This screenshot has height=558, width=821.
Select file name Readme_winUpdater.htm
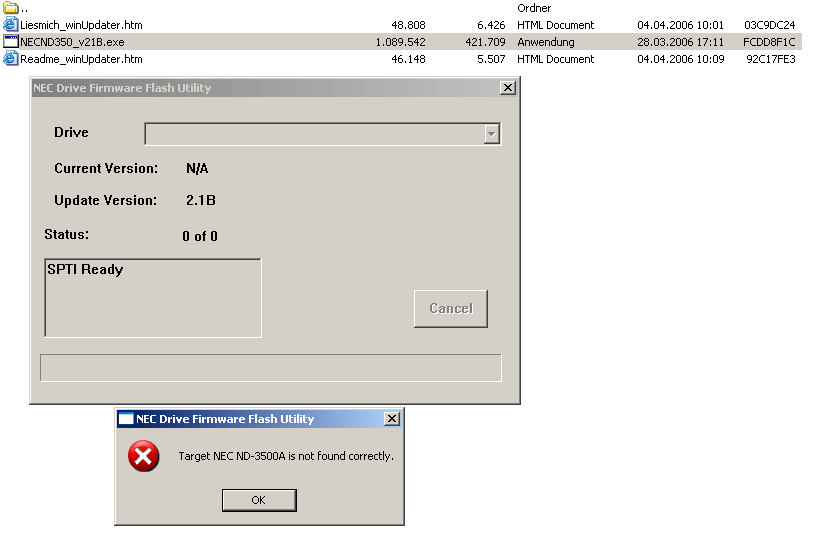[81, 59]
